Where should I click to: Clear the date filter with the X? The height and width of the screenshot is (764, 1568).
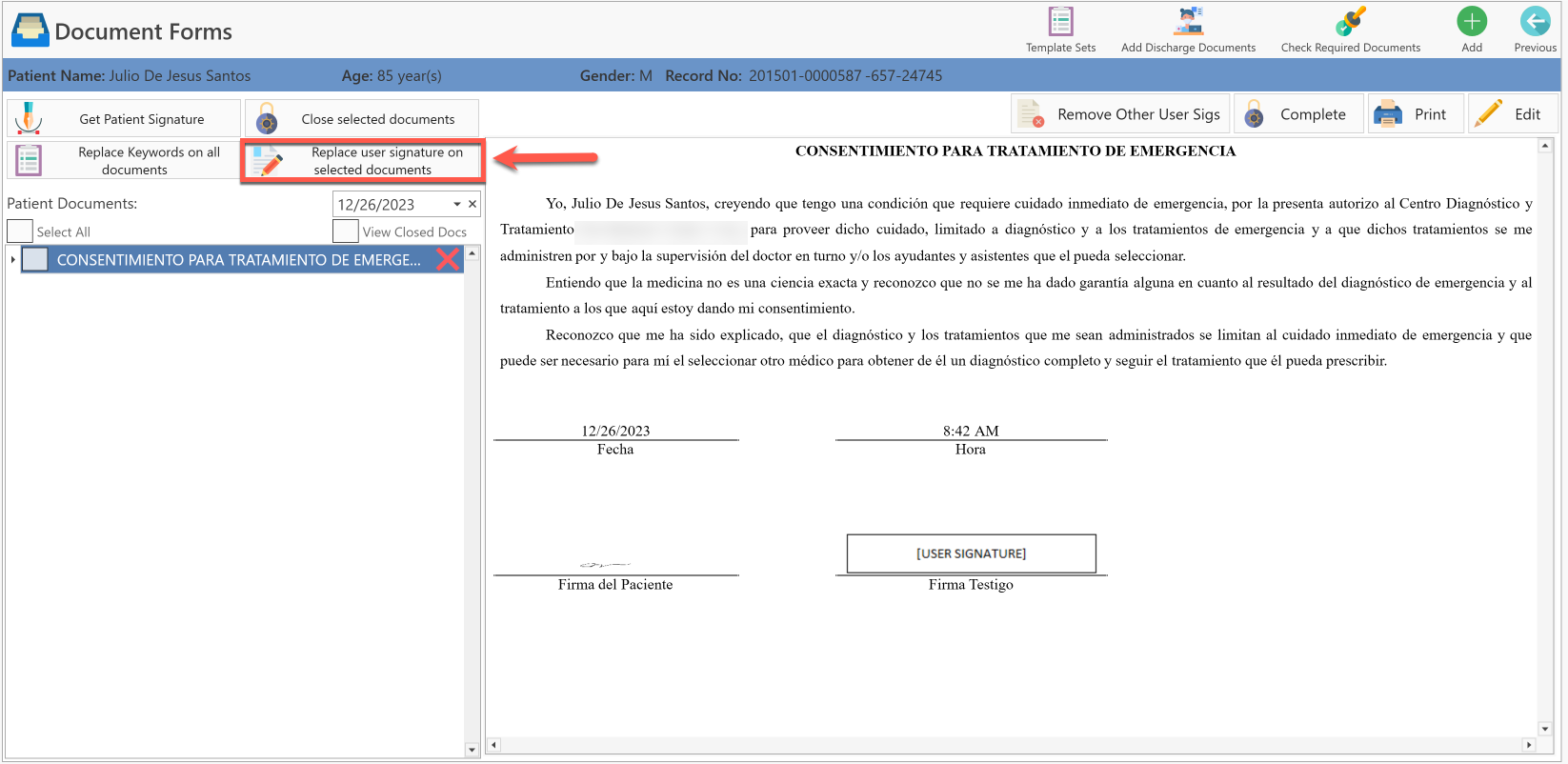(472, 204)
